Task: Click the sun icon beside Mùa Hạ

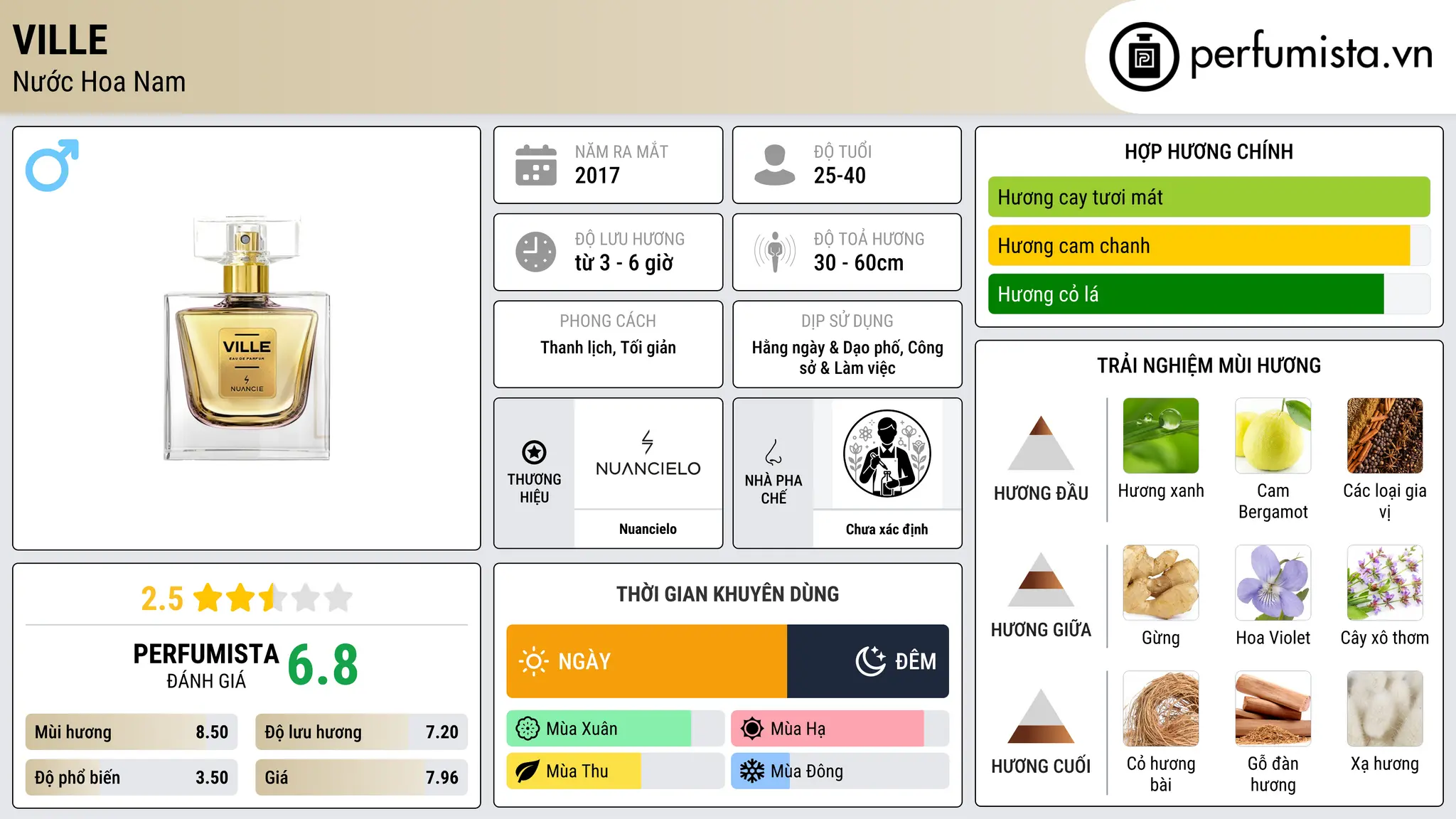Action: (751, 729)
